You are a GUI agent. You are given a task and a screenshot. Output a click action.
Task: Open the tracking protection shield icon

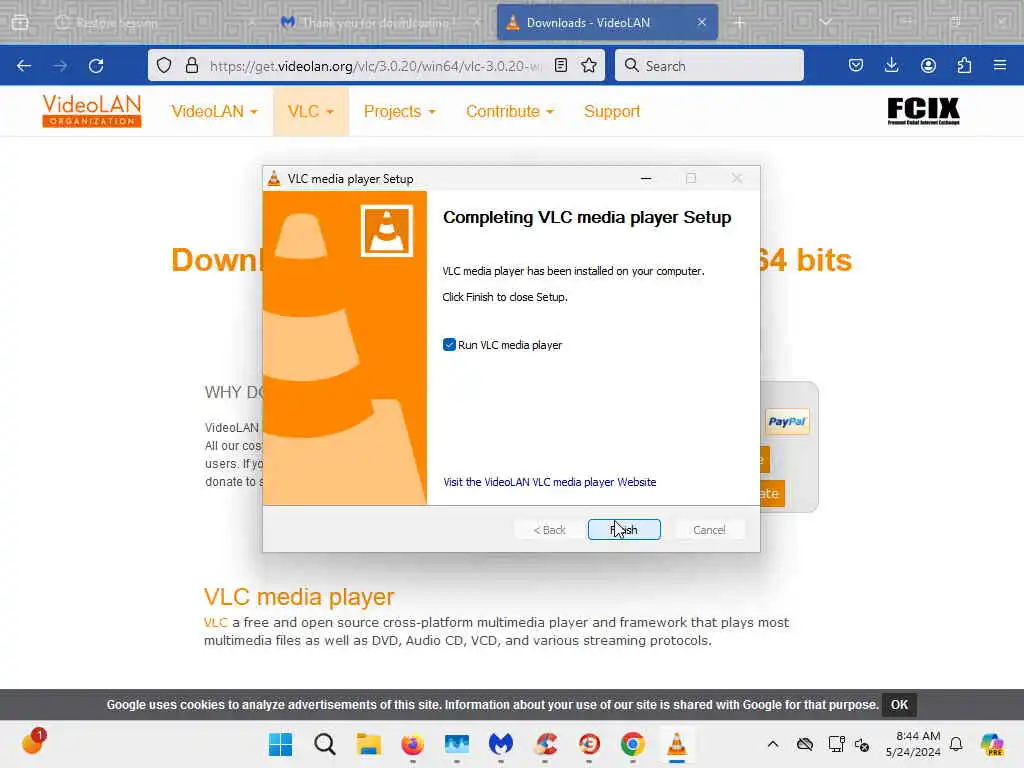coord(164,65)
